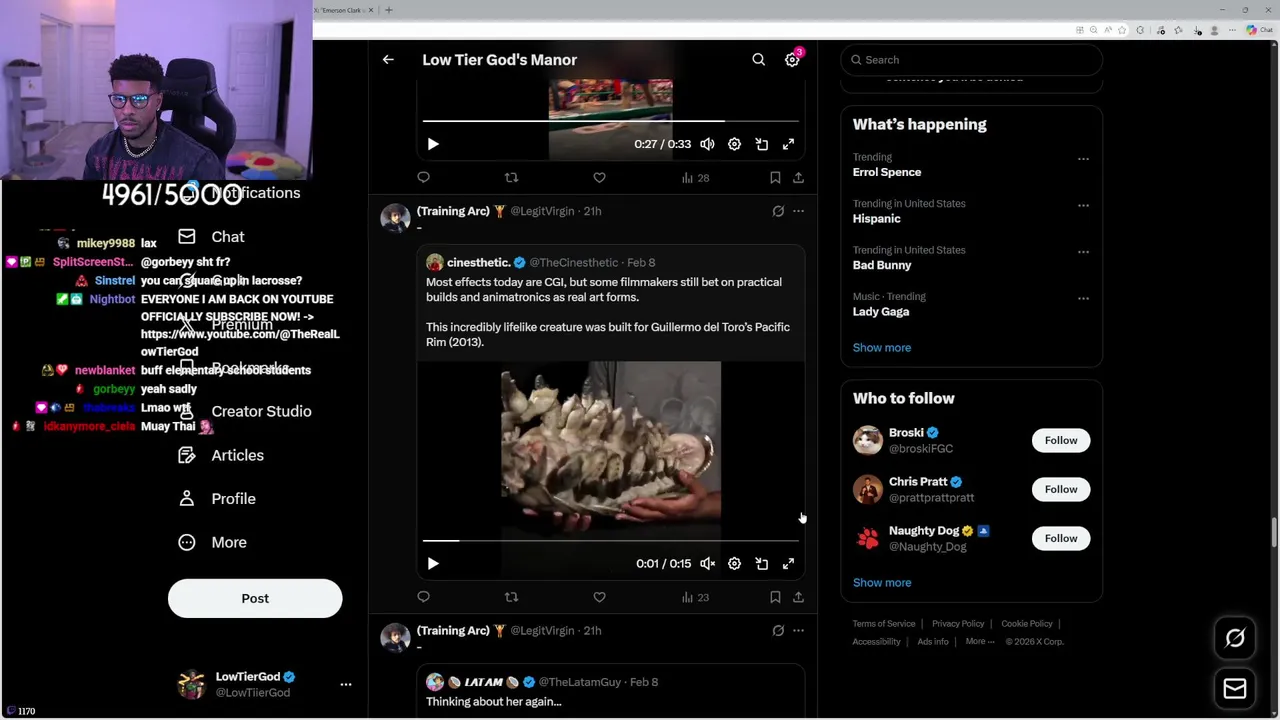This screenshot has height=720, width=1280.
Task: Play the top video at 0:27
Action: tap(433, 144)
